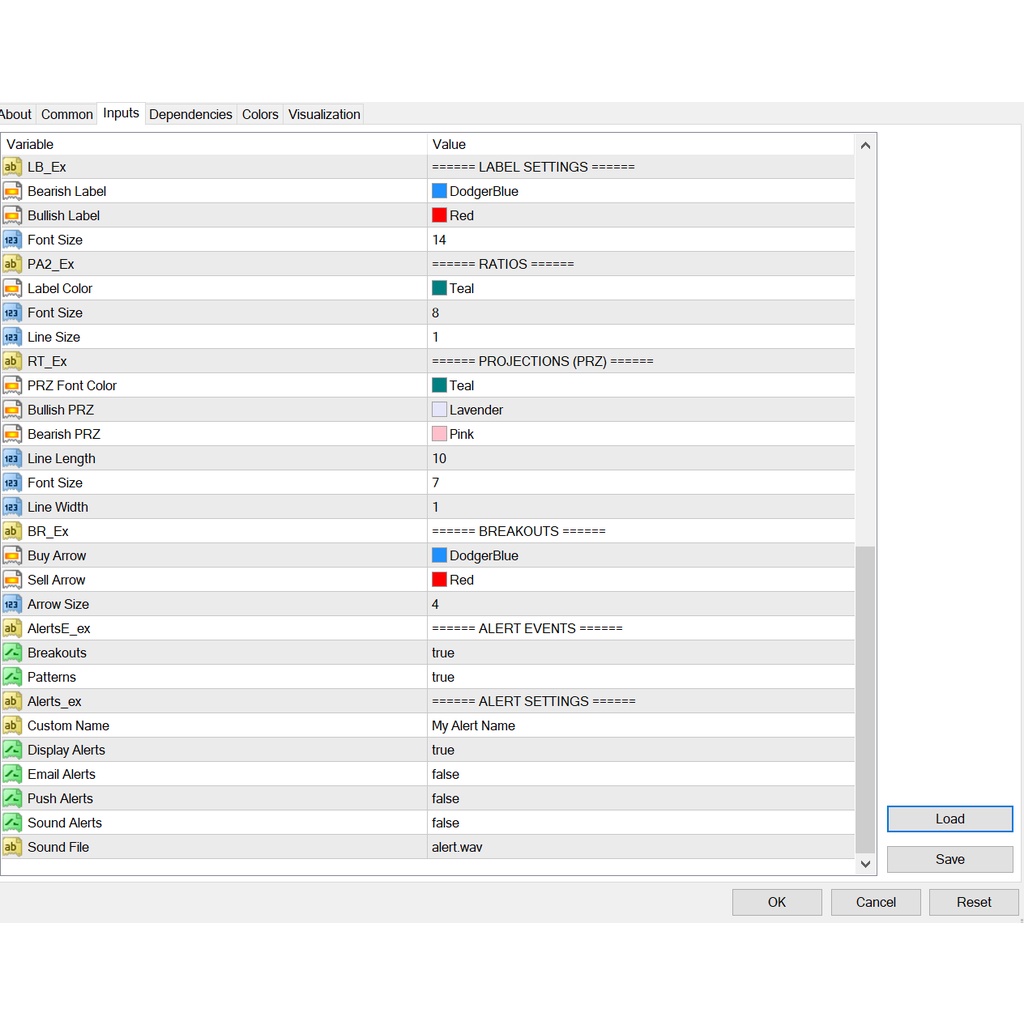Click the string icon next to LB_Ex
Image resolution: width=1024 pixels, height=1024 pixels.
12,167
